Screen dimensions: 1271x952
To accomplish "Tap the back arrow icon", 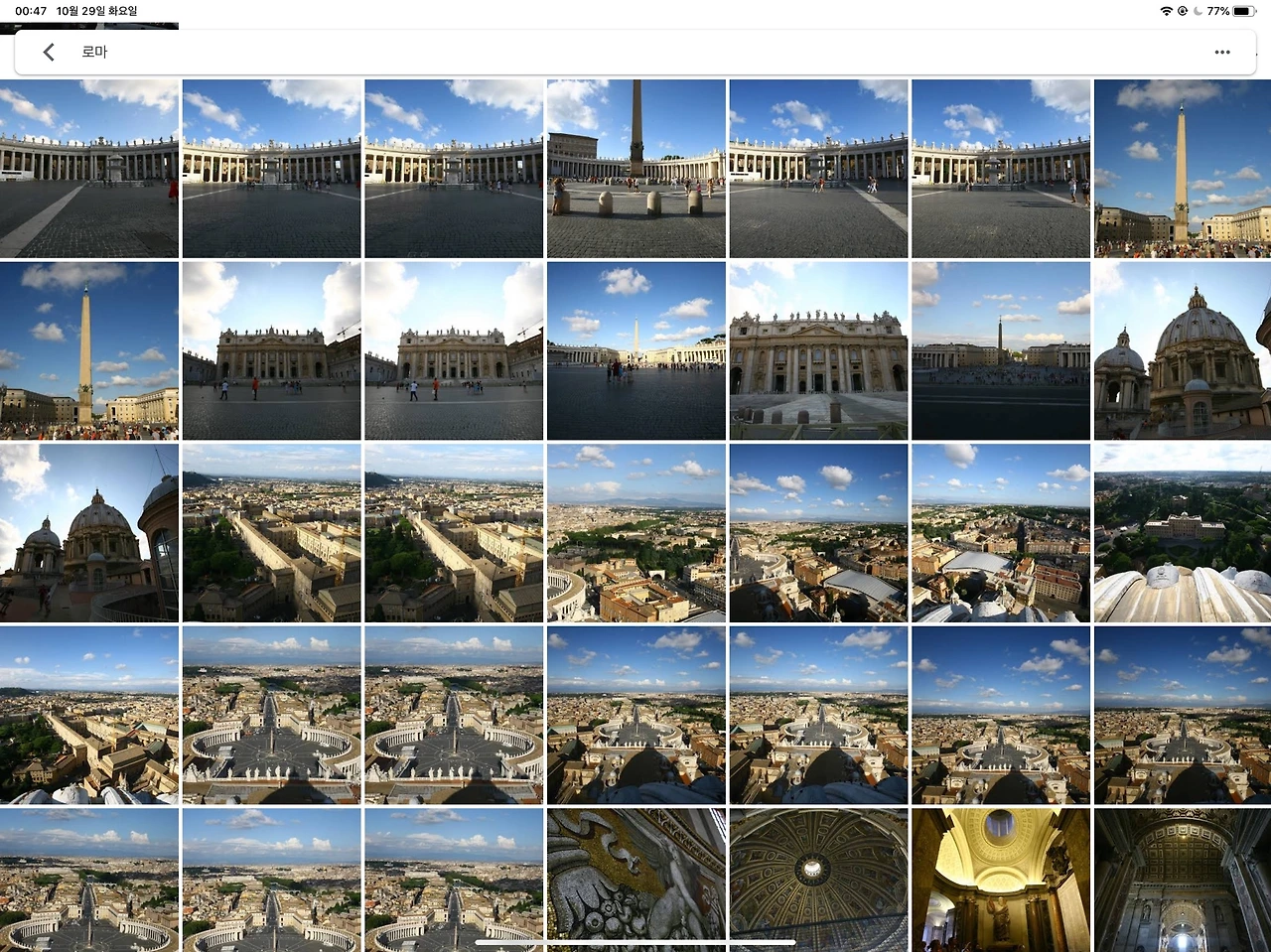I will pos(49,52).
